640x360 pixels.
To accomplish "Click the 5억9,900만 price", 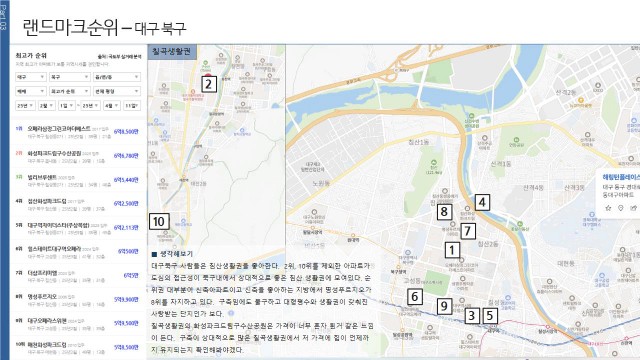I will 126,300.
